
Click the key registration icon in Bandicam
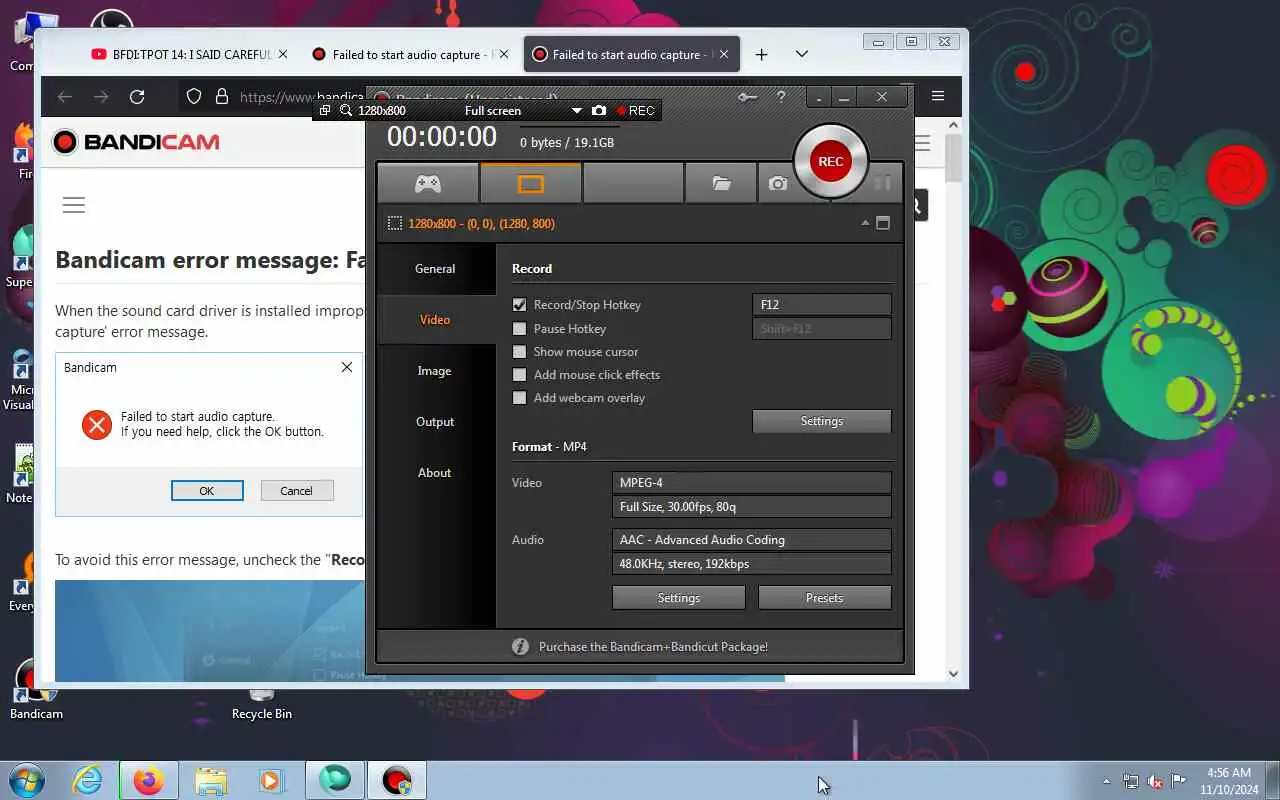(x=747, y=97)
